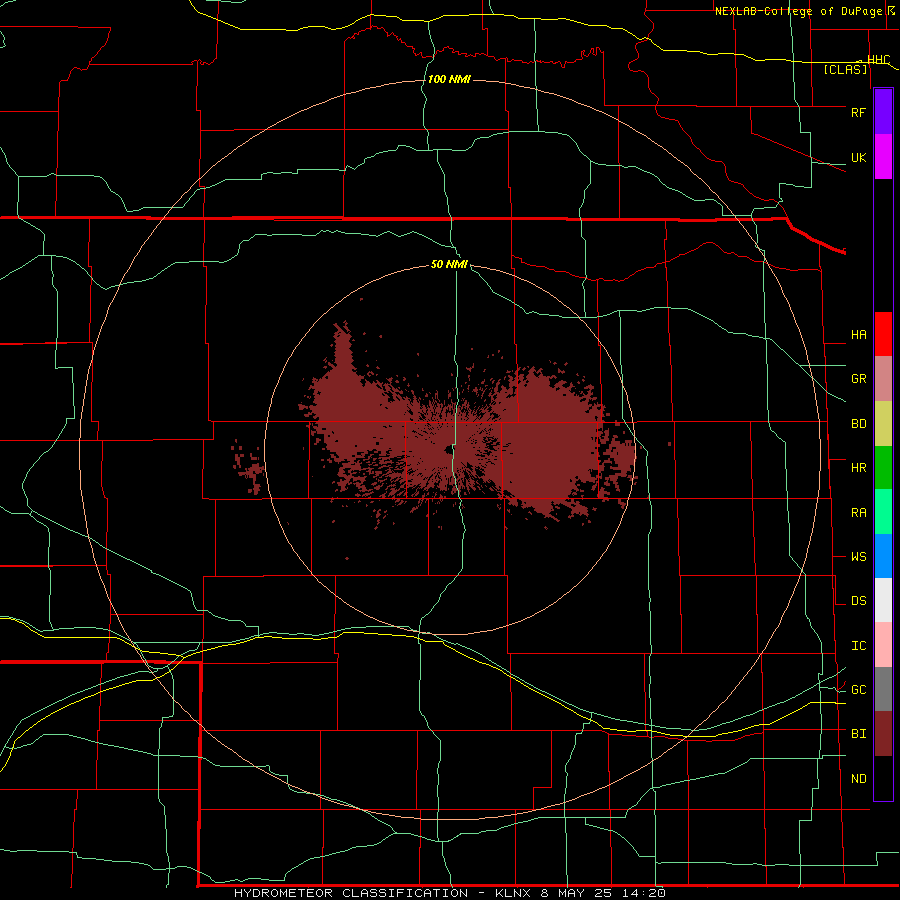
Task: Click the BI dark-red legend color swatch
Action: click(x=883, y=734)
